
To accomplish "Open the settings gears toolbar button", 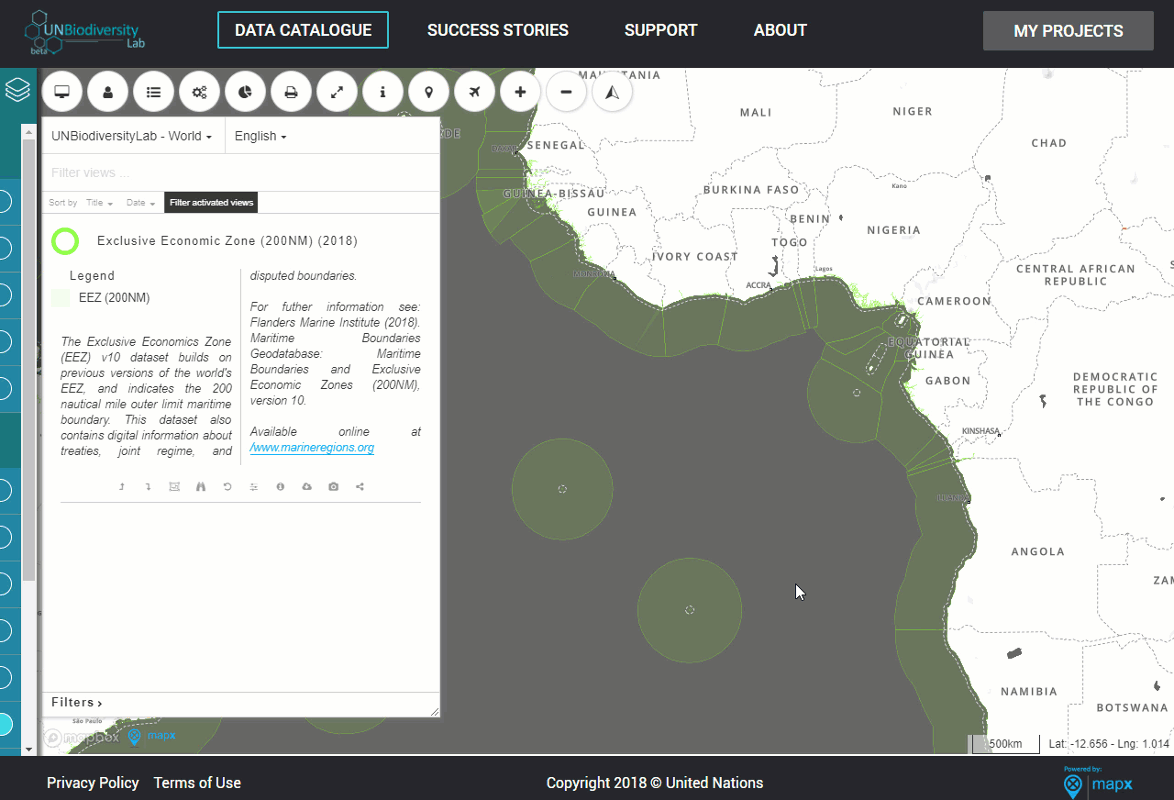I will [x=199, y=92].
